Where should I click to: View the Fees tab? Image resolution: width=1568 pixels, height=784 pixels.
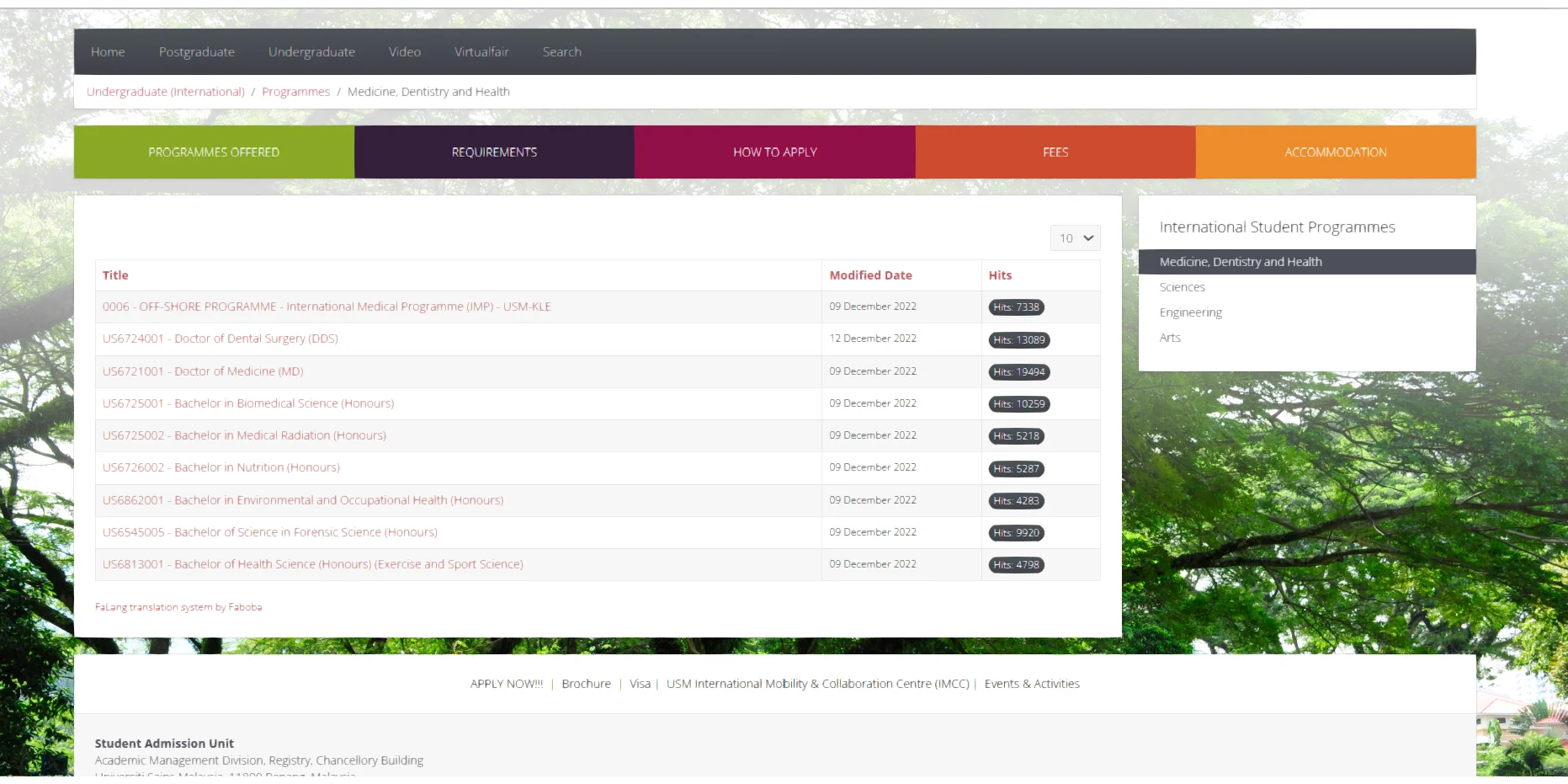(x=1055, y=152)
